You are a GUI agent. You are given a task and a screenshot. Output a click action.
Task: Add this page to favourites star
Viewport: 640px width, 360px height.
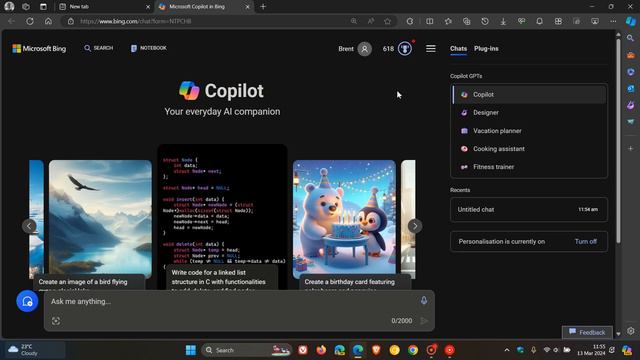click(x=387, y=21)
